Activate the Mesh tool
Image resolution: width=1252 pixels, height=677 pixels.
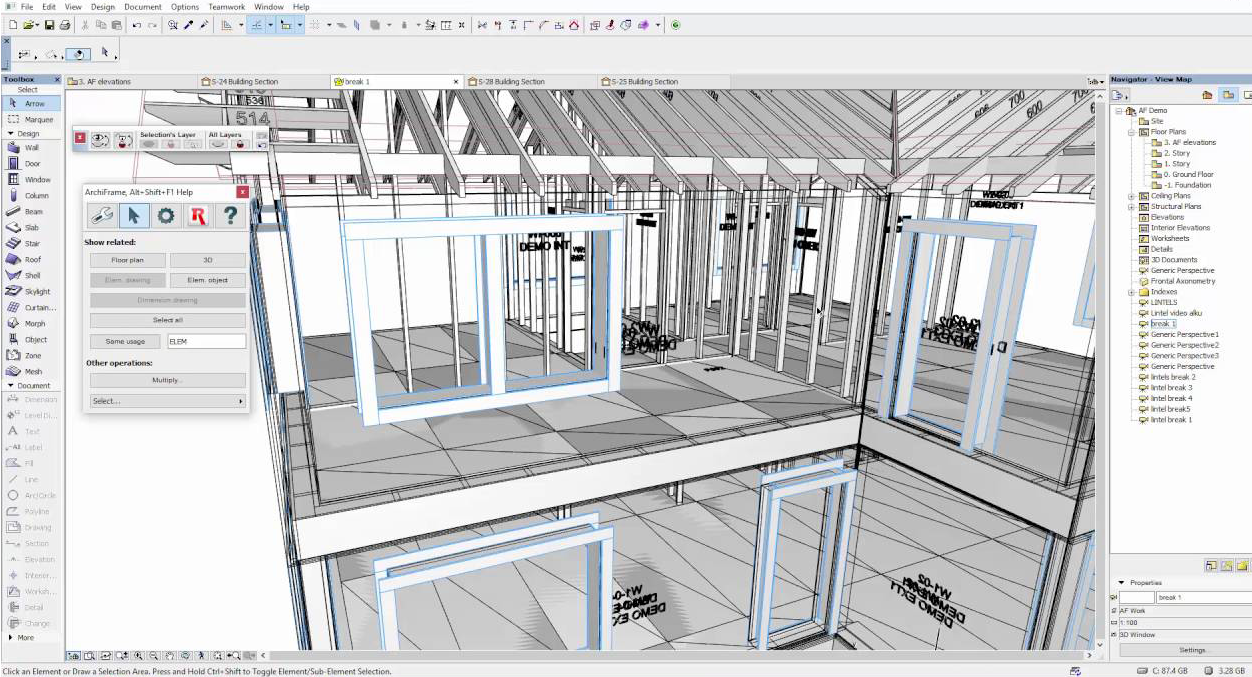[31, 371]
